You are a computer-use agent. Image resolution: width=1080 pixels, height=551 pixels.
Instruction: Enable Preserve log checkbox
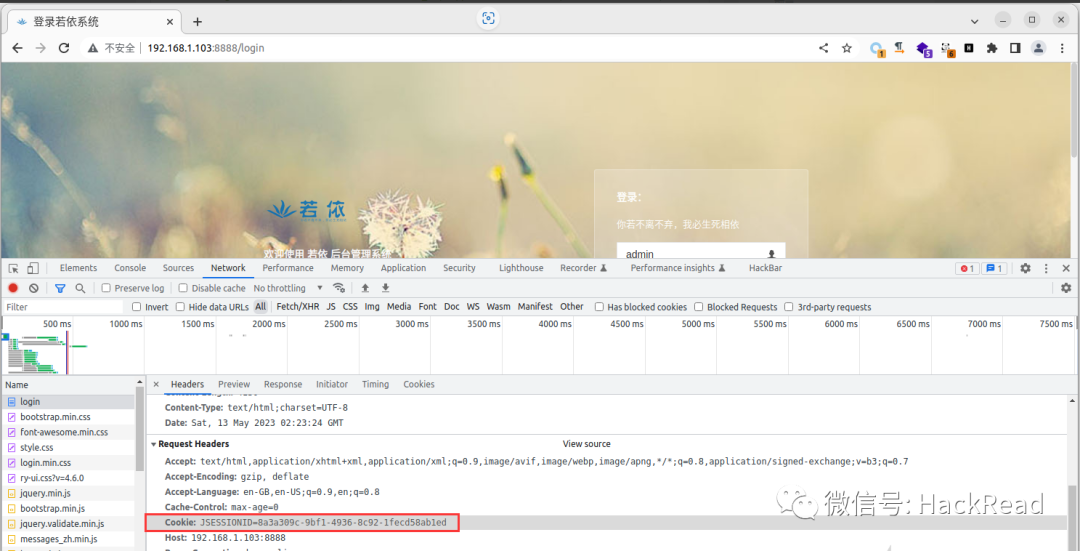click(106, 288)
